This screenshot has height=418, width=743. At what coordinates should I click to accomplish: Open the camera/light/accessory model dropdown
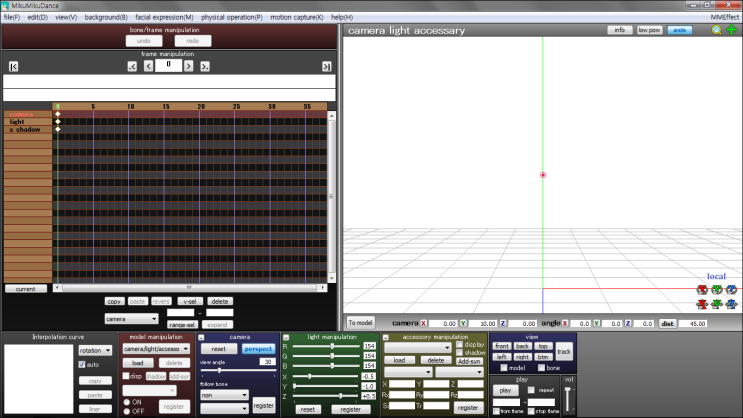156,349
